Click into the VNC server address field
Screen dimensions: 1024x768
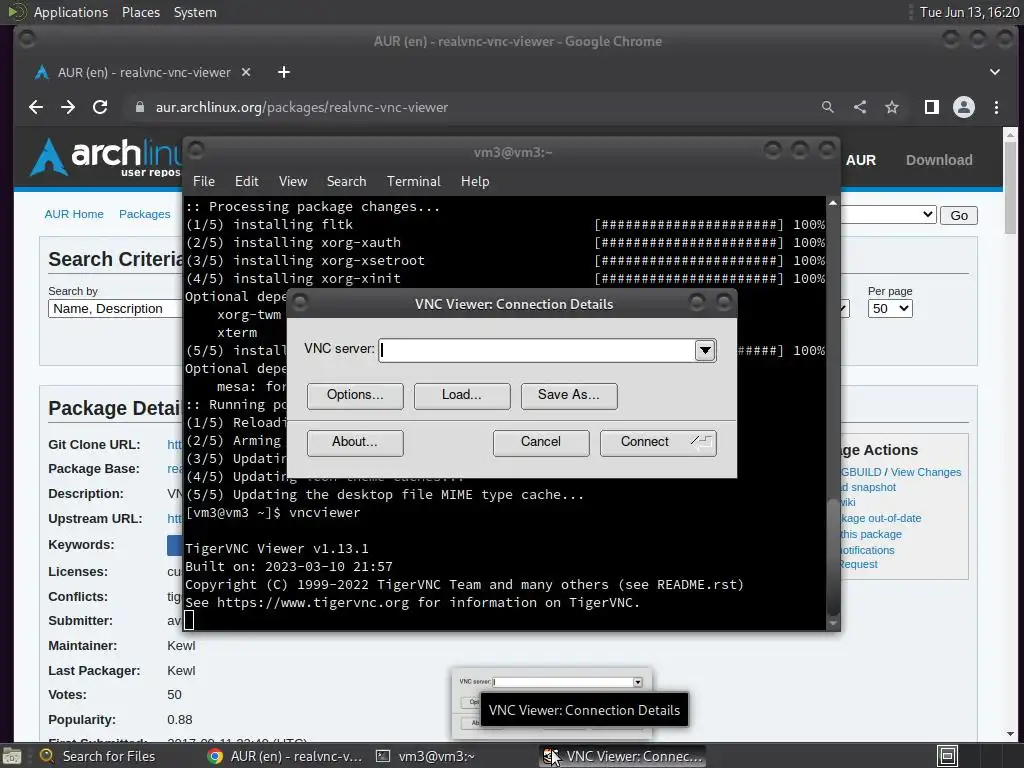[537, 351]
